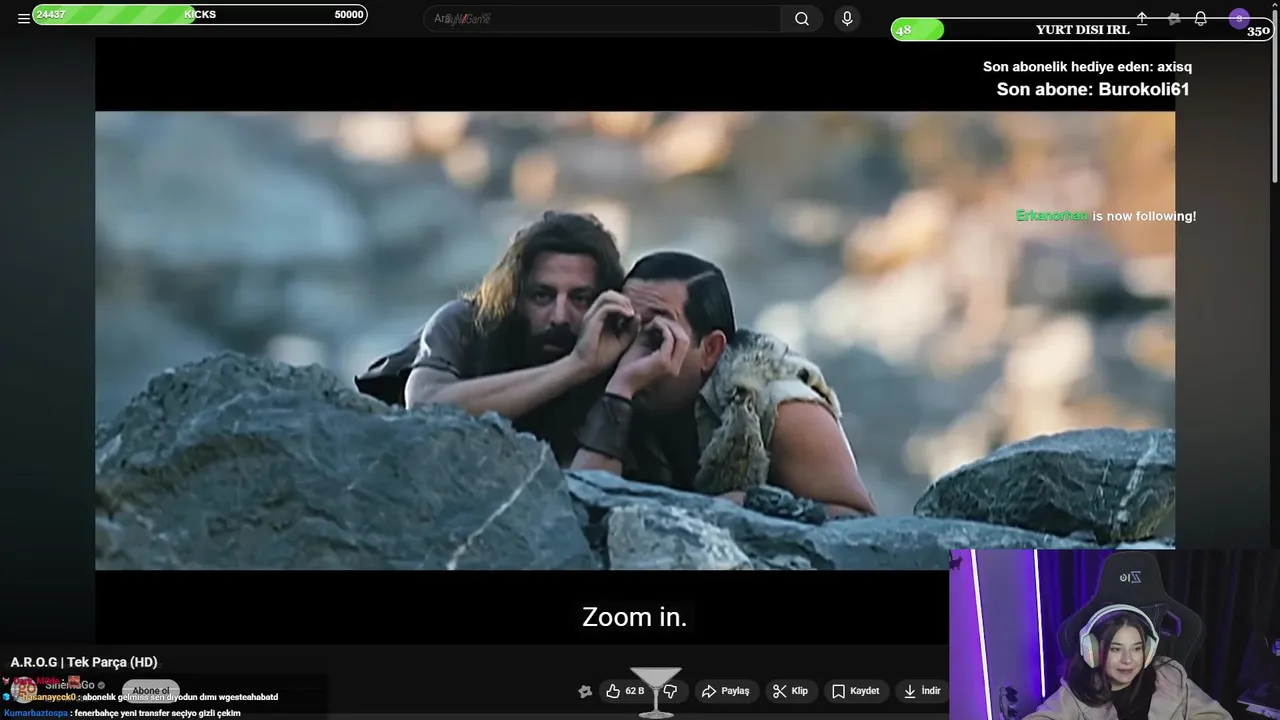Click video title A.R.O.G | Tek Parça (HD)
Viewport: 1280px width, 720px height.
pos(84,662)
